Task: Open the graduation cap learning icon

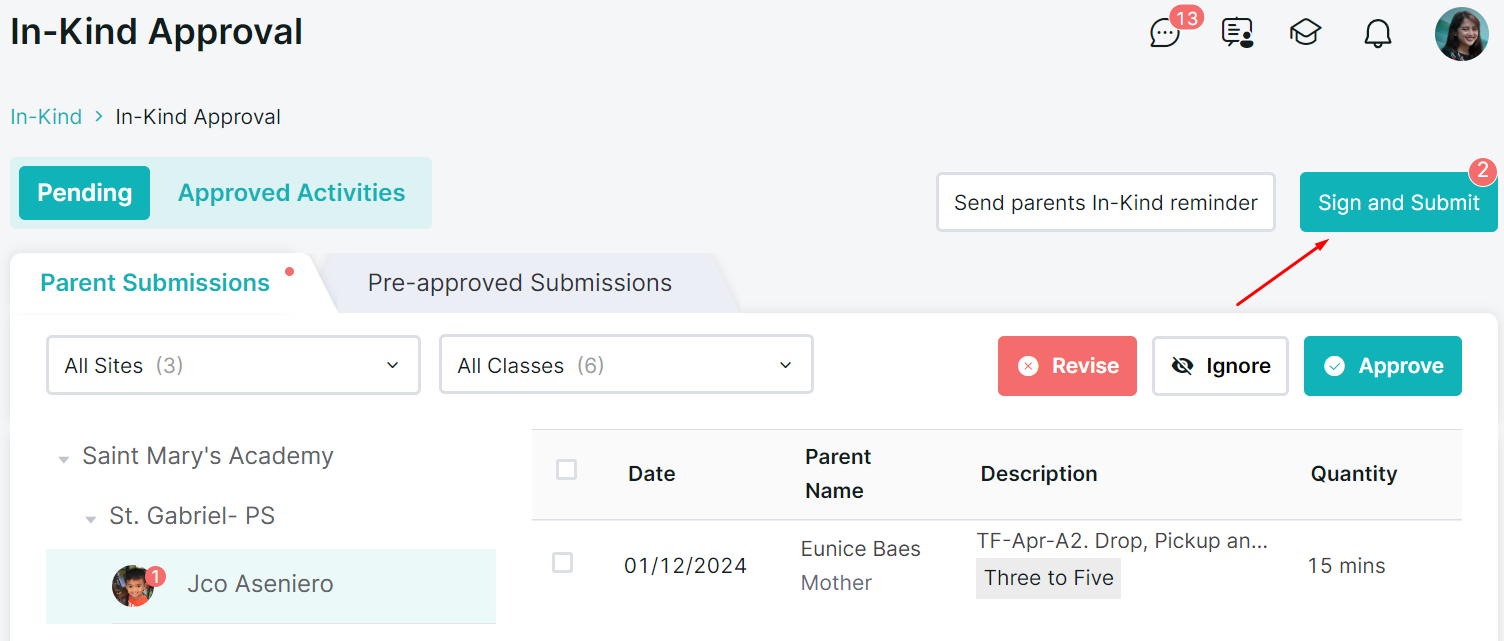Action: coord(1305,33)
